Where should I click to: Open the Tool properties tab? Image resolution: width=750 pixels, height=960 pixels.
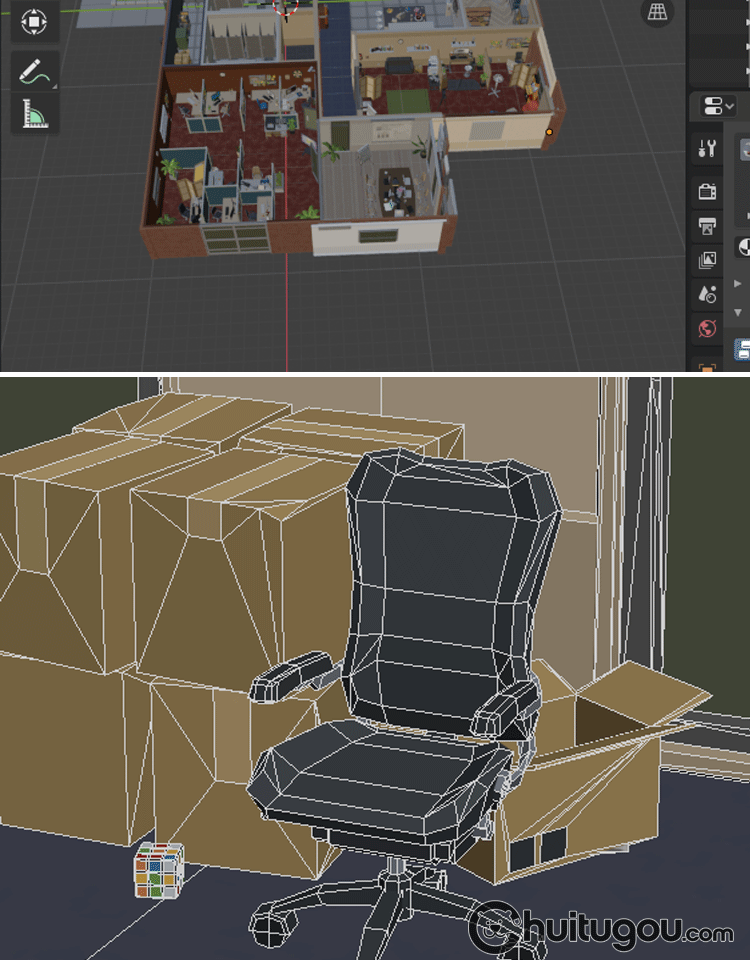point(707,148)
